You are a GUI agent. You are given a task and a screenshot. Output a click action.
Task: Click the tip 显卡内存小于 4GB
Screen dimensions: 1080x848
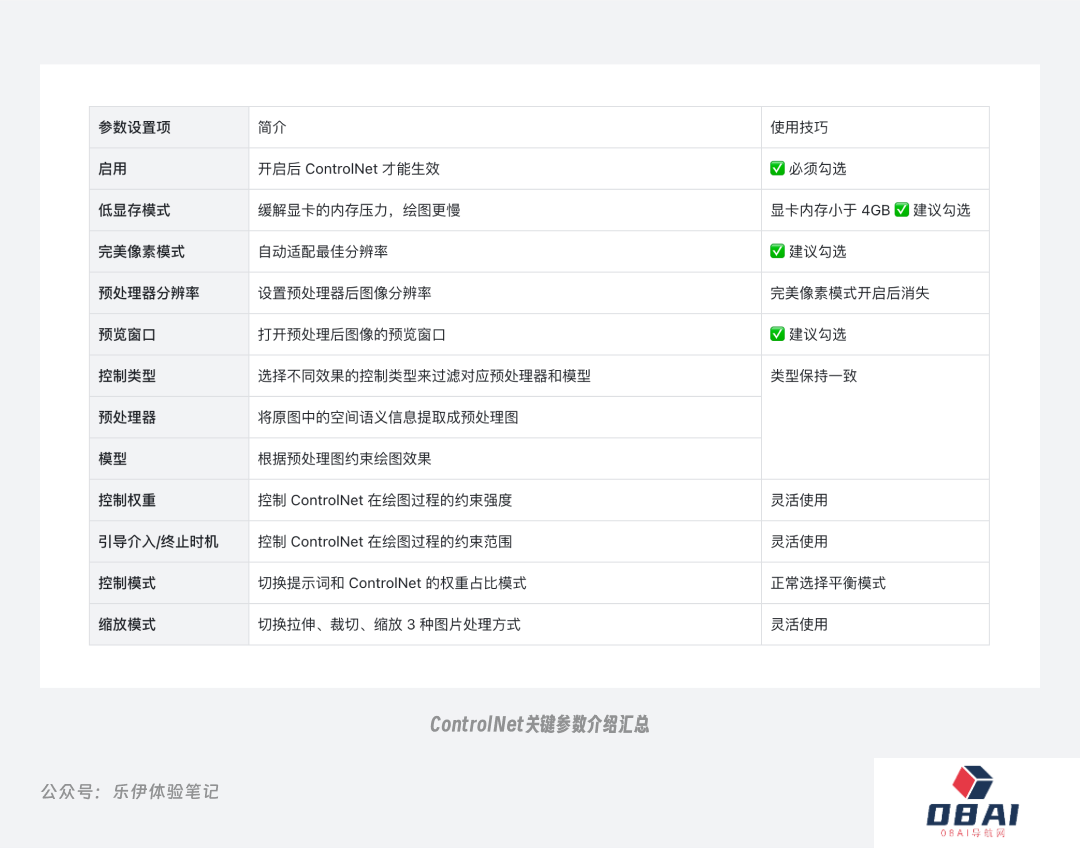pos(830,210)
